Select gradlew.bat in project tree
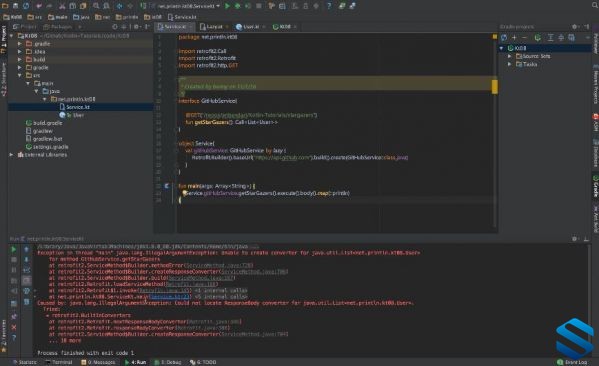The width and height of the screenshot is (599, 366). tap(44, 139)
